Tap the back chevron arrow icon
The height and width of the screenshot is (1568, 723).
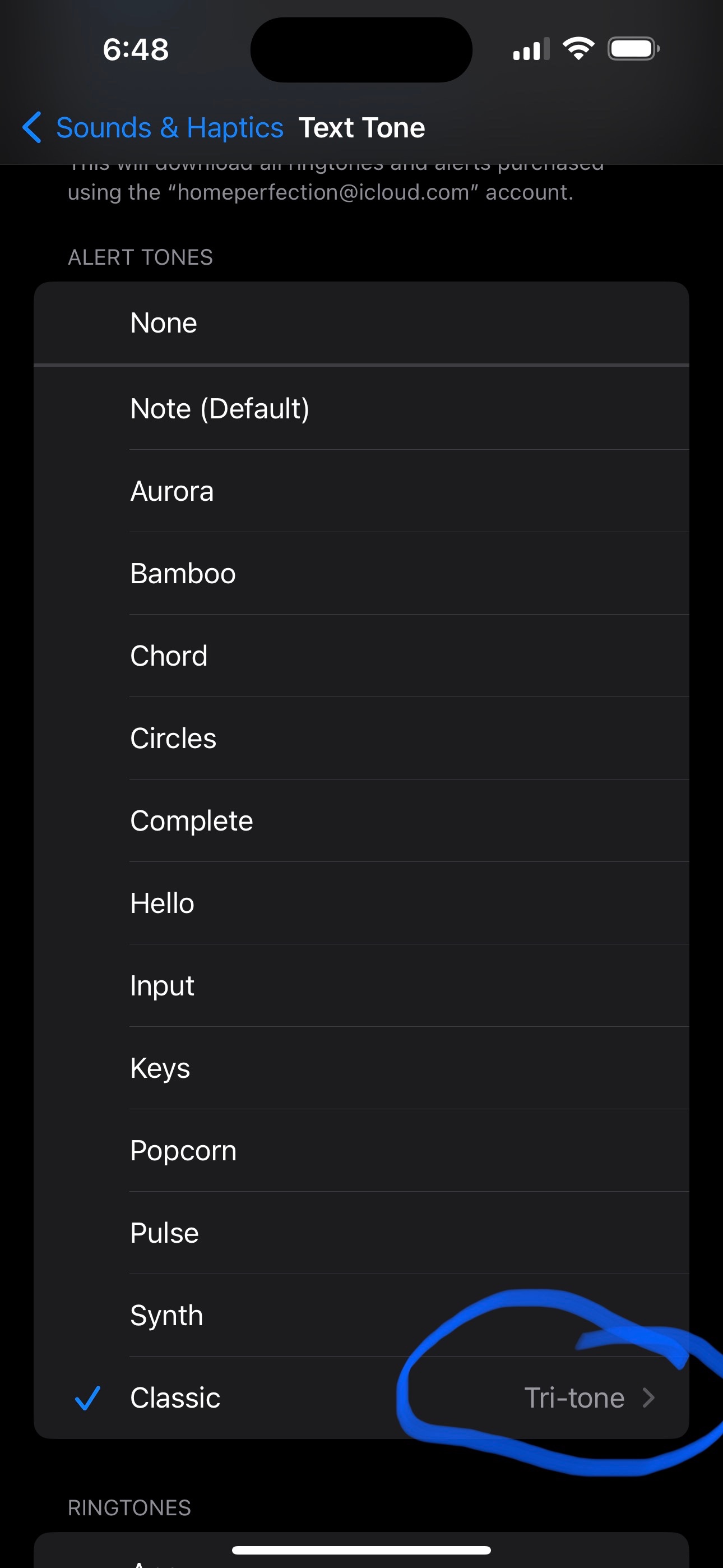[31, 128]
